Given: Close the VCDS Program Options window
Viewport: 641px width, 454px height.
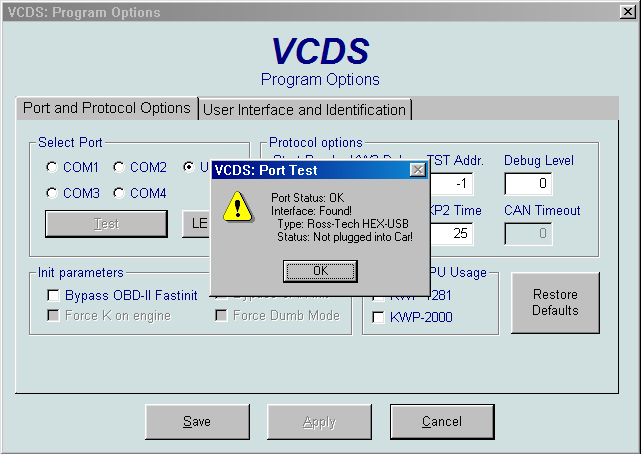Looking at the screenshot, I should coord(628,12).
